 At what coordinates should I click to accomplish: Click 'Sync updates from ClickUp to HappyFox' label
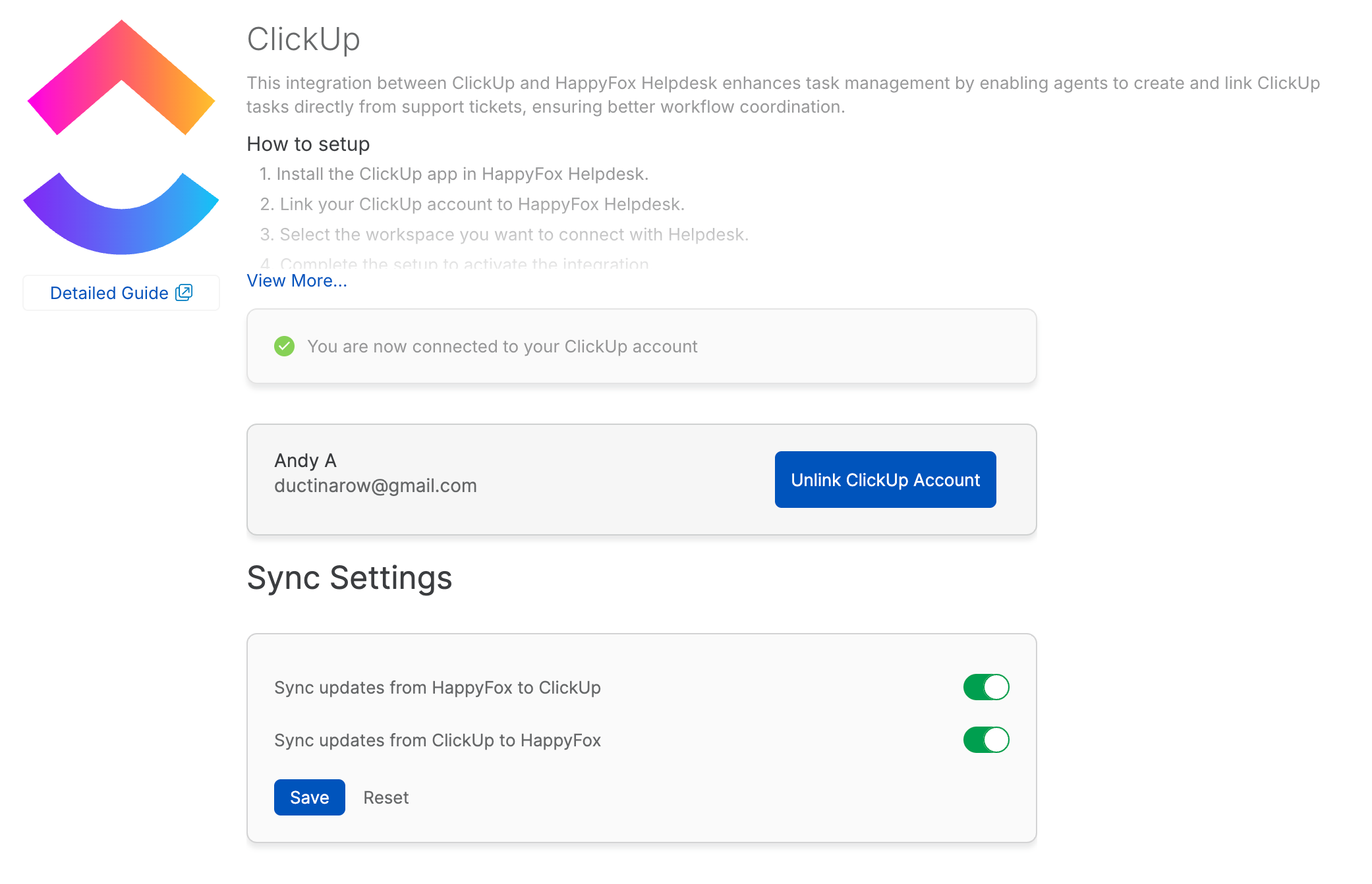click(x=437, y=740)
